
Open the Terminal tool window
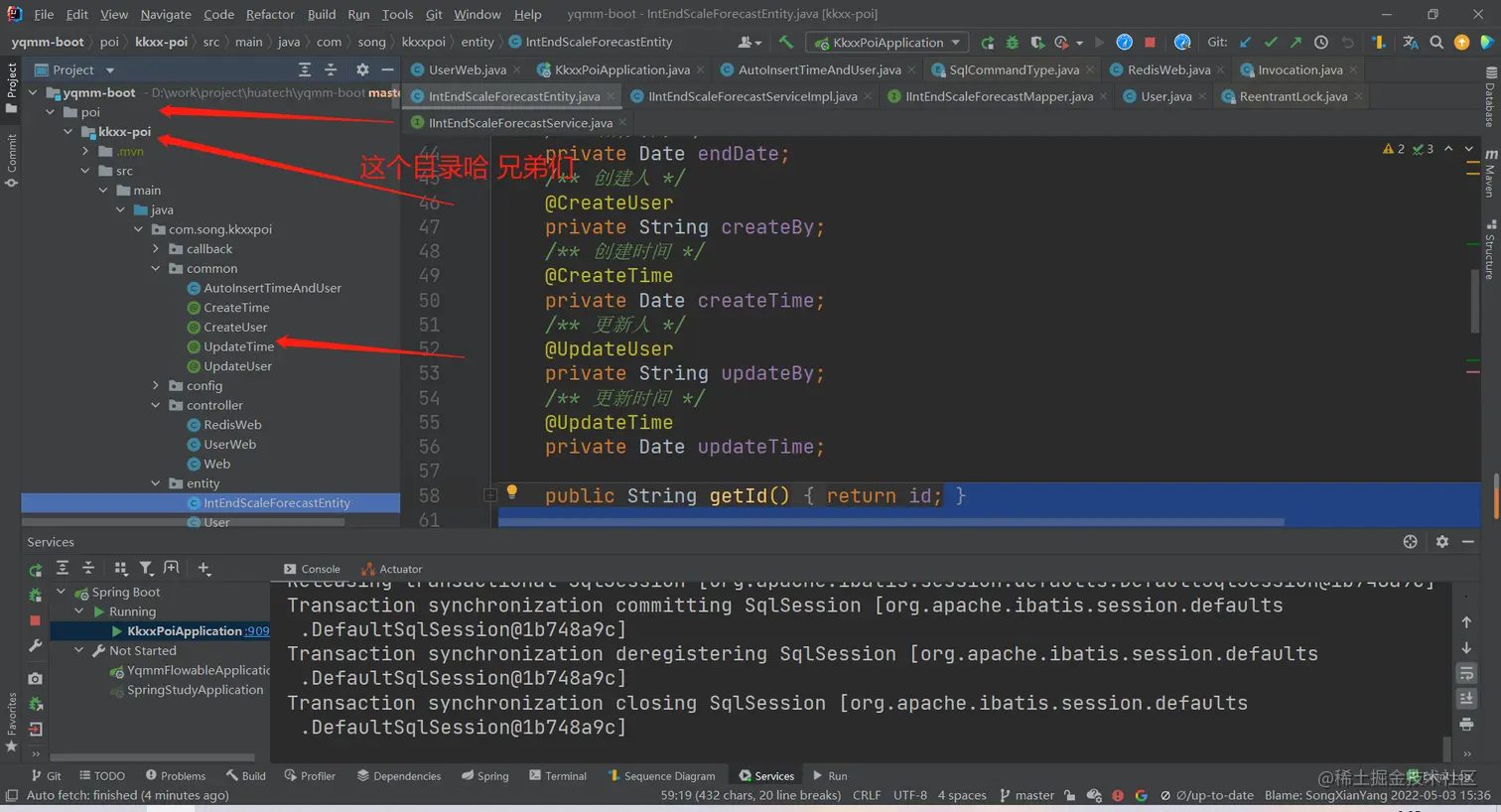[558, 775]
